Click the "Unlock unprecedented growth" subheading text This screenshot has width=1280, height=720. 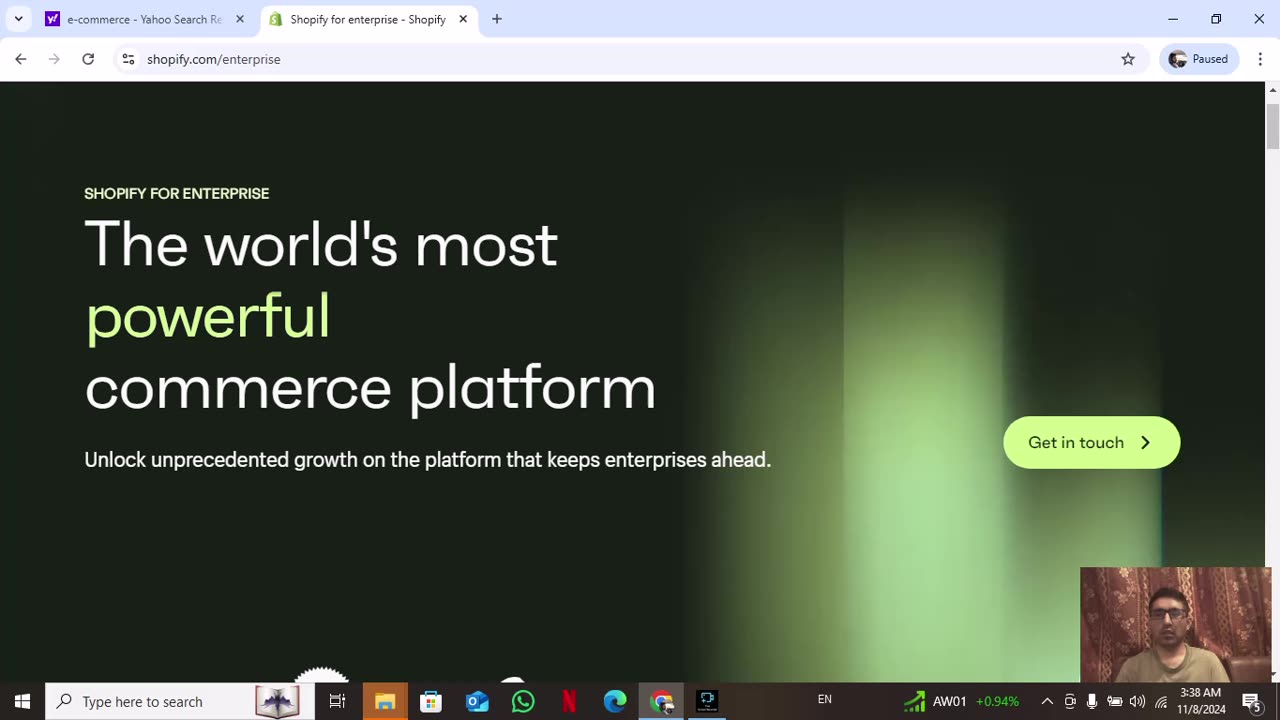[428, 460]
